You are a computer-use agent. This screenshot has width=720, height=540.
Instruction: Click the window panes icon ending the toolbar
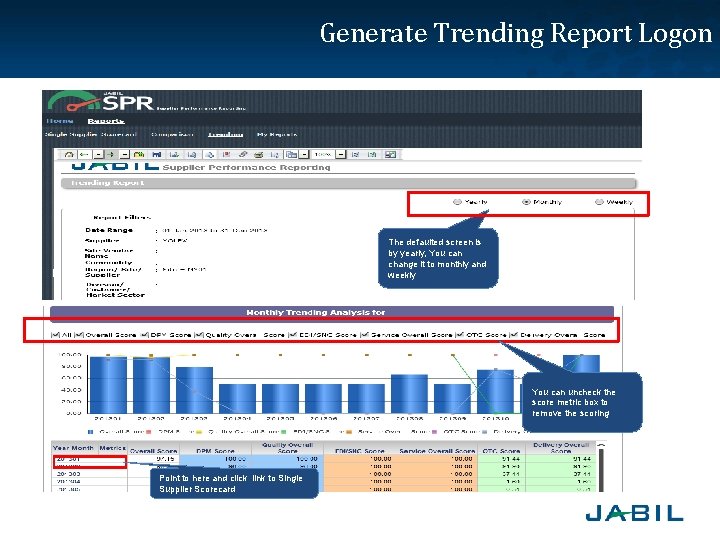click(x=390, y=155)
